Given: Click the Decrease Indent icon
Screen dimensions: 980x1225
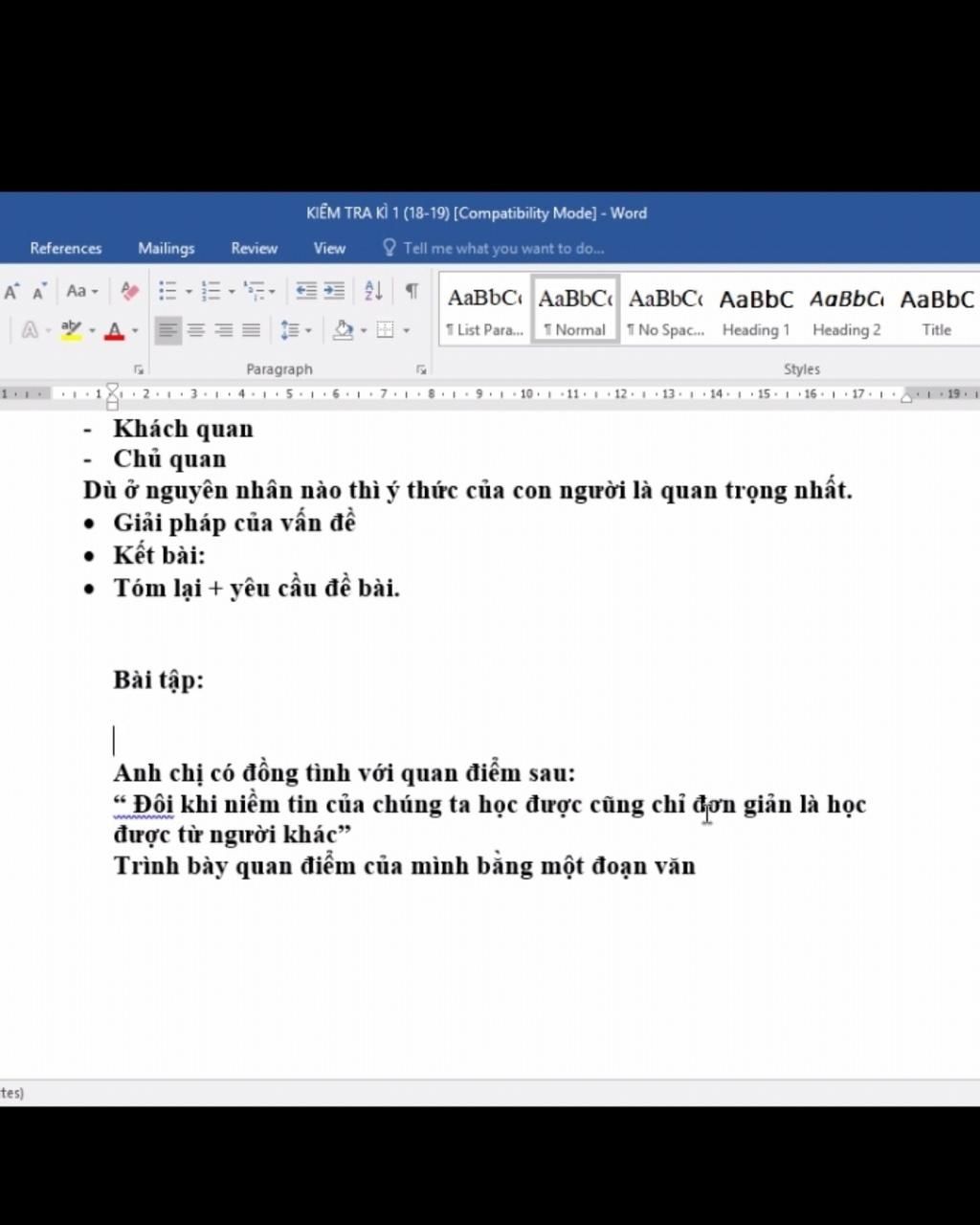Looking at the screenshot, I should click(x=306, y=291).
